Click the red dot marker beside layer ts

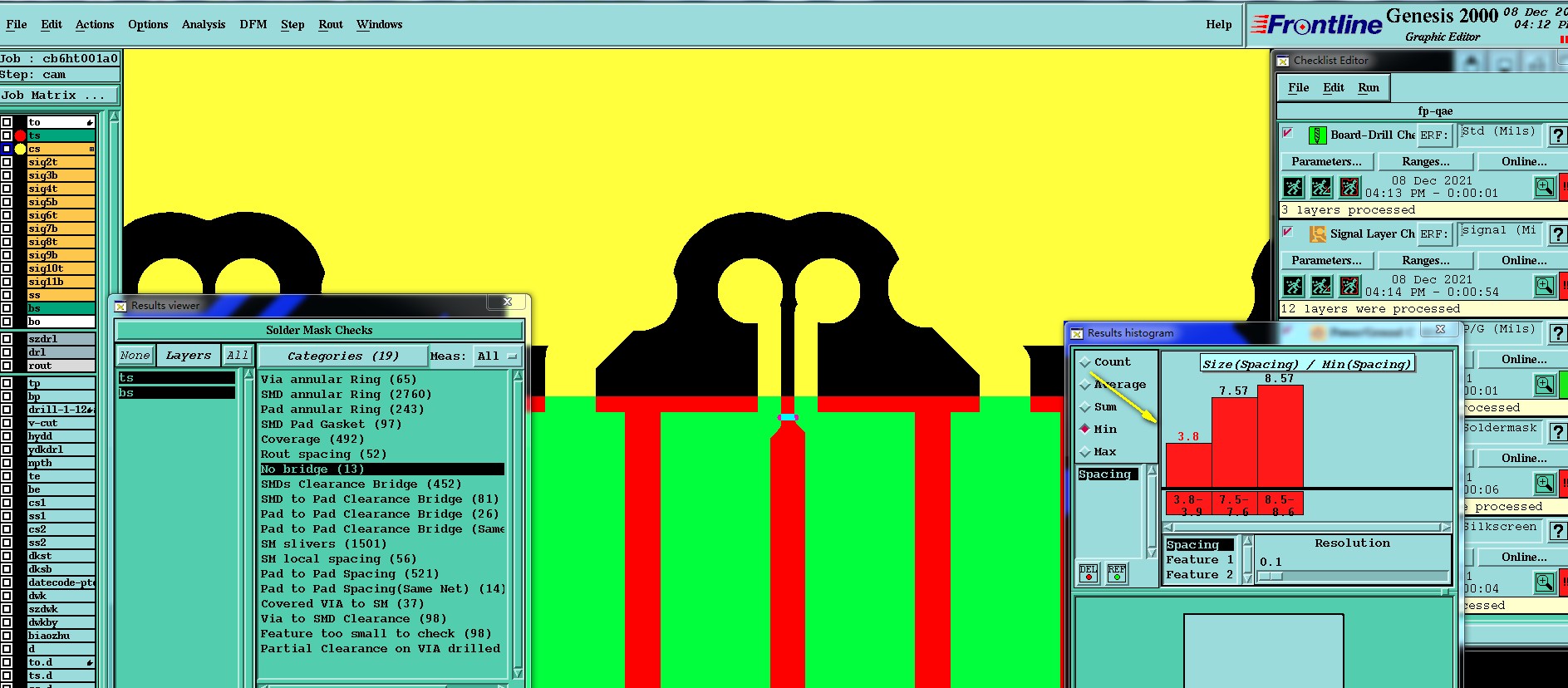(20, 135)
